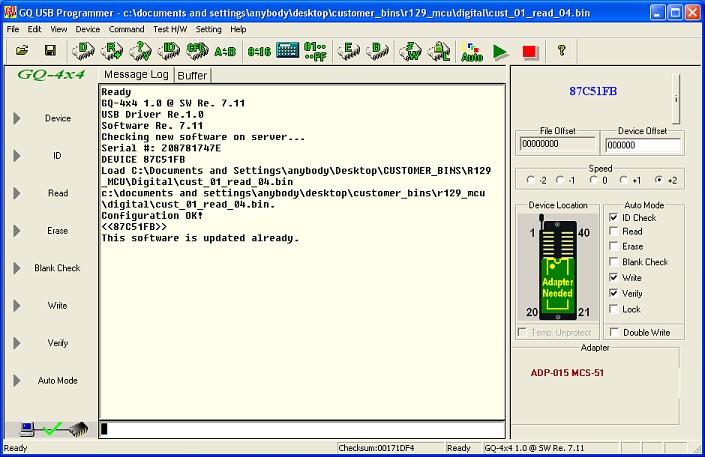705x457 pixels.
Task: Expand the Erase option in left panel
Action: [x=16, y=231]
